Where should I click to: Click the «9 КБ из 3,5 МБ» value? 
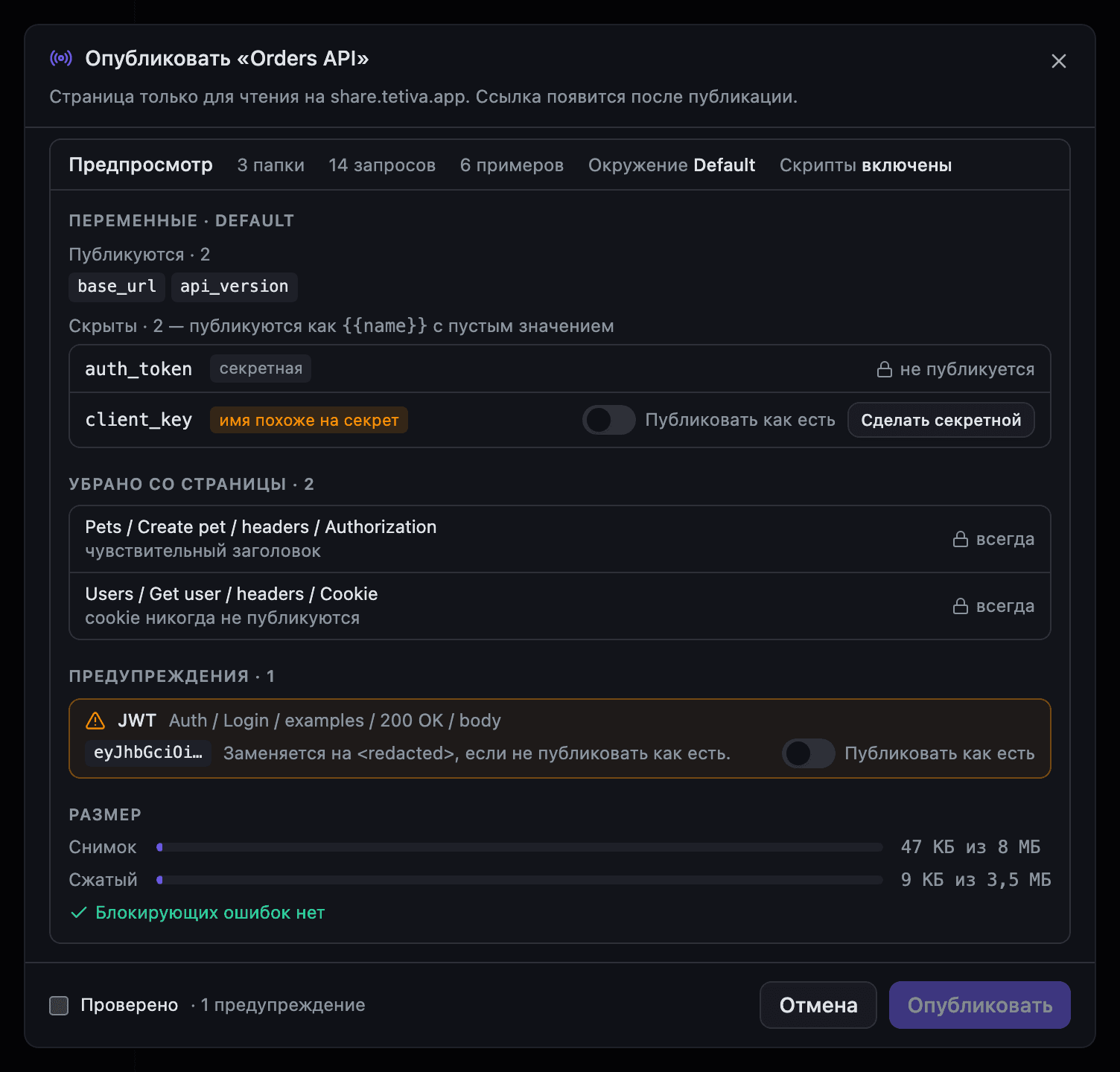(976, 880)
